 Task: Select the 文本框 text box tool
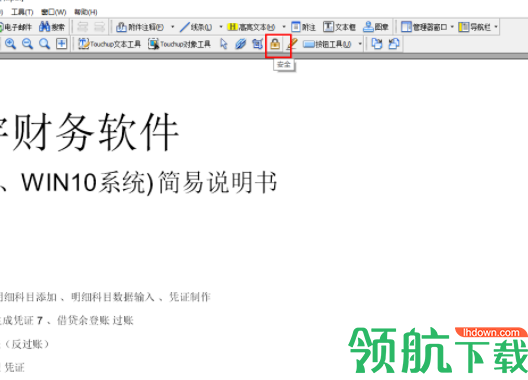339,27
